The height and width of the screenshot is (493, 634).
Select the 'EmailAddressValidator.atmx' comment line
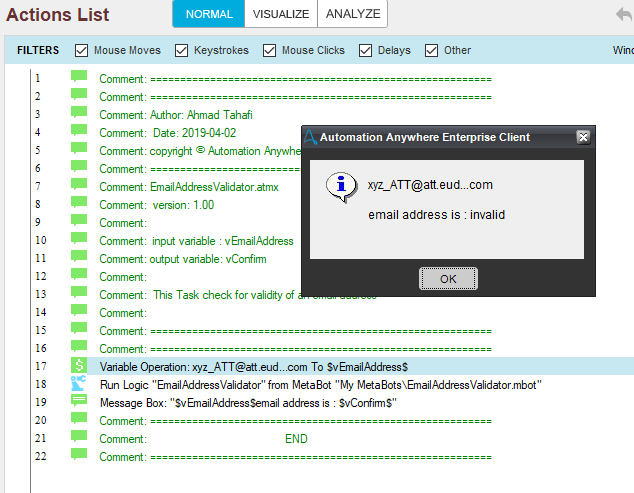[189, 187]
